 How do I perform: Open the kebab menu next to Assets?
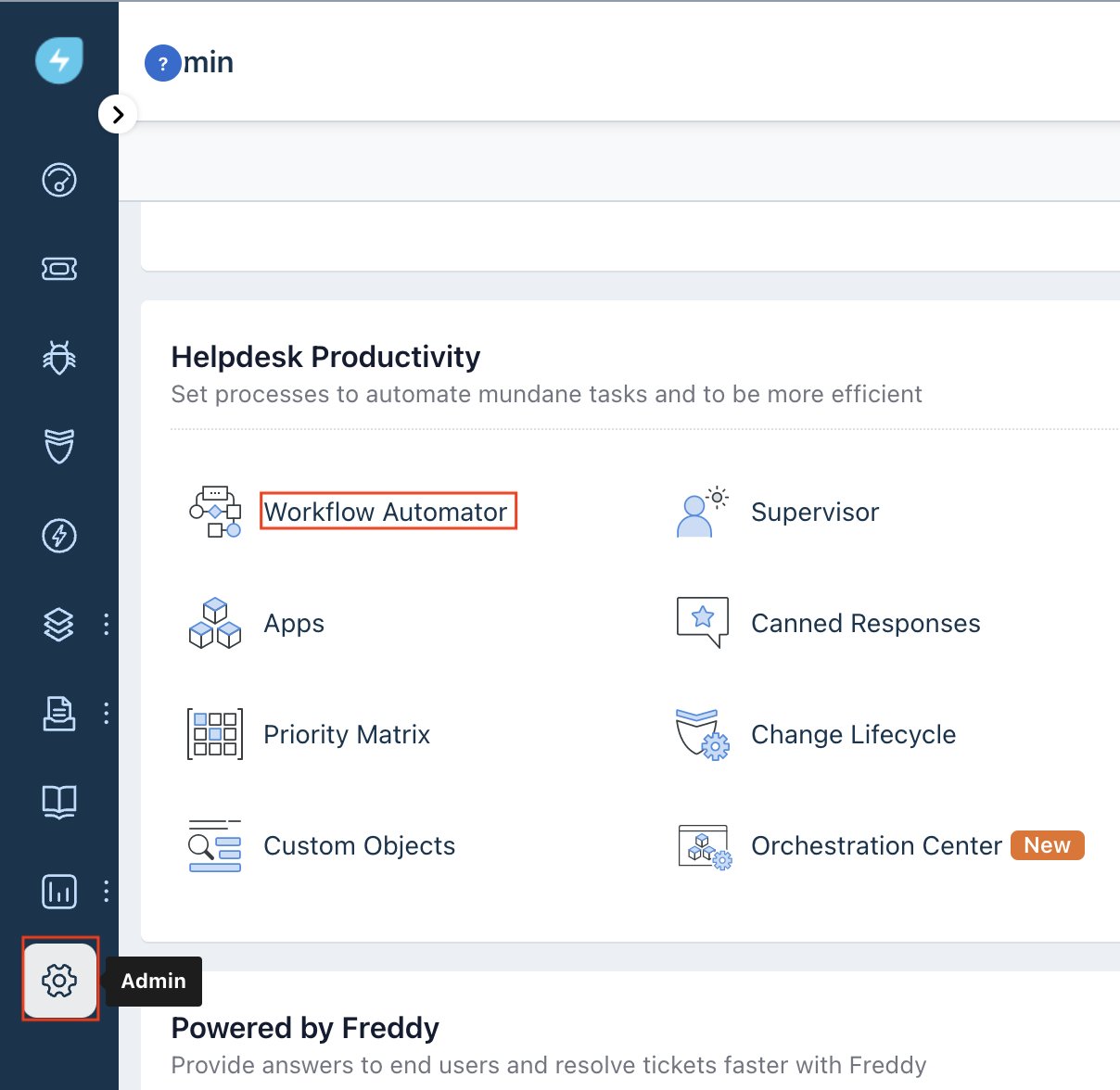(106, 625)
